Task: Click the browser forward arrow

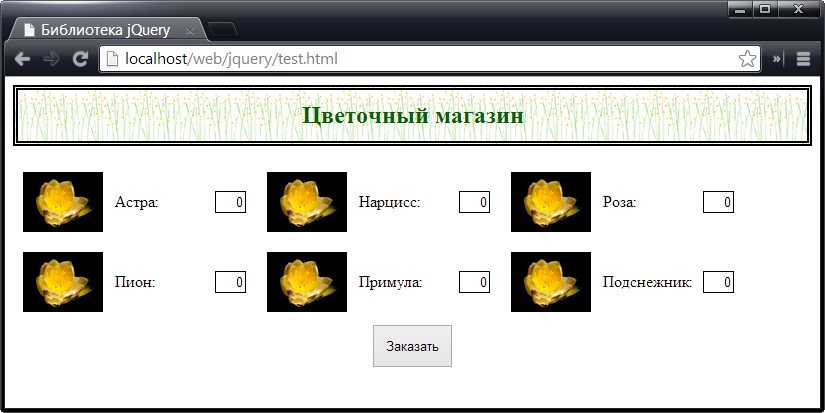Action: tap(51, 59)
